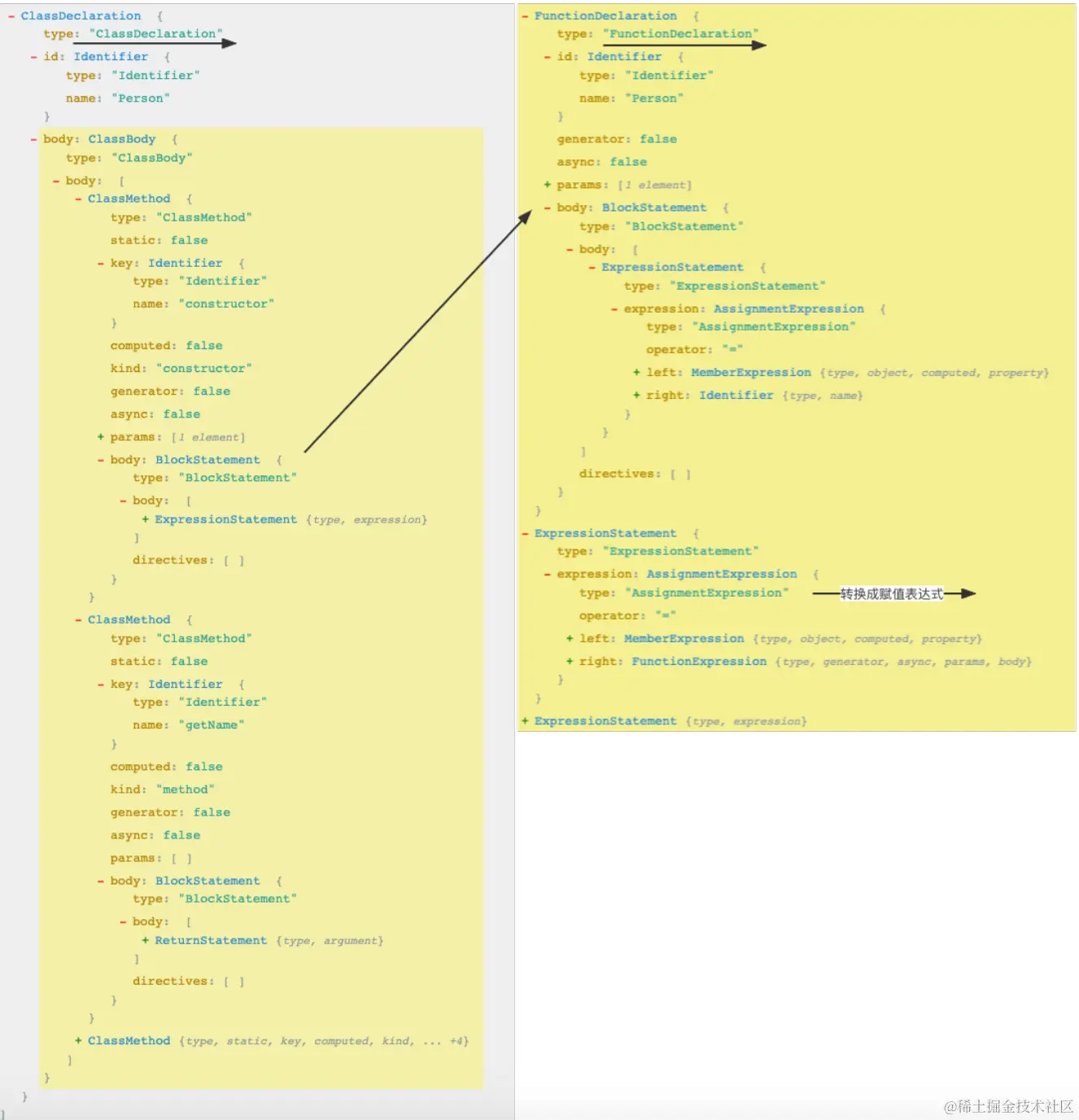Expand the right: Identifier {type, name} node
The width and height of the screenshot is (1079, 1120).
pyautogui.click(x=636, y=395)
